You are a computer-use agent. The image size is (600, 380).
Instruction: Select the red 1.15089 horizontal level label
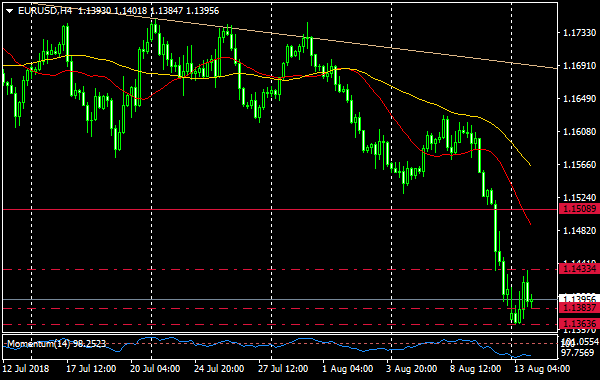580,209
